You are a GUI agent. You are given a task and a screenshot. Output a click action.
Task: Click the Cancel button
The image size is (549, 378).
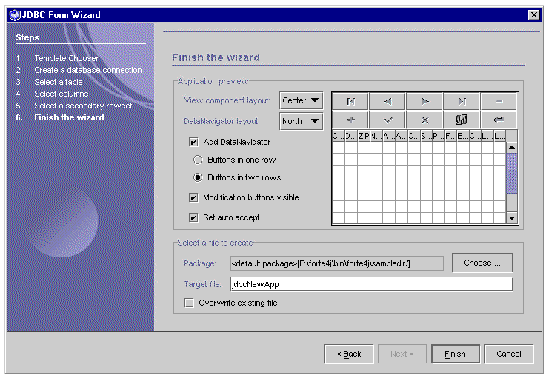coord(509,354)
